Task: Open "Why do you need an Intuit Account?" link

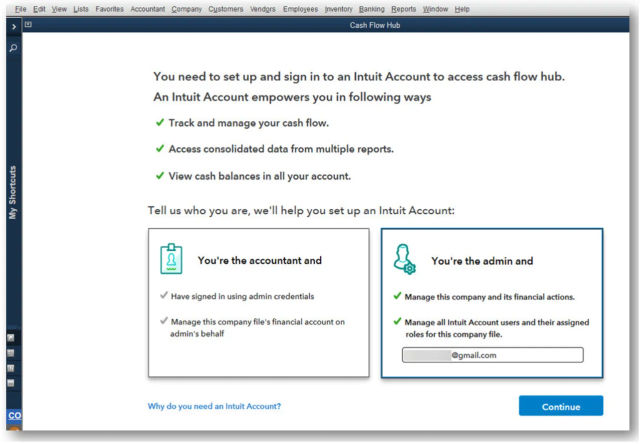Action: coord(214,406)
